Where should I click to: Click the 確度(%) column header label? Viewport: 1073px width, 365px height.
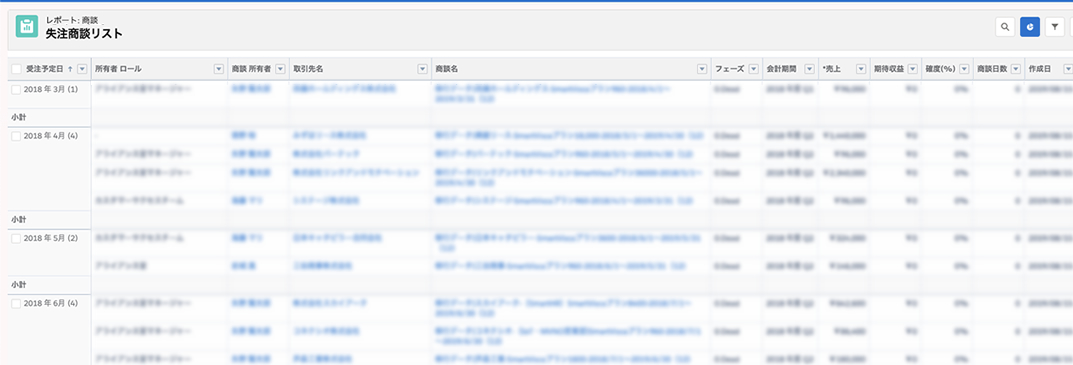(x=940, y=69)
